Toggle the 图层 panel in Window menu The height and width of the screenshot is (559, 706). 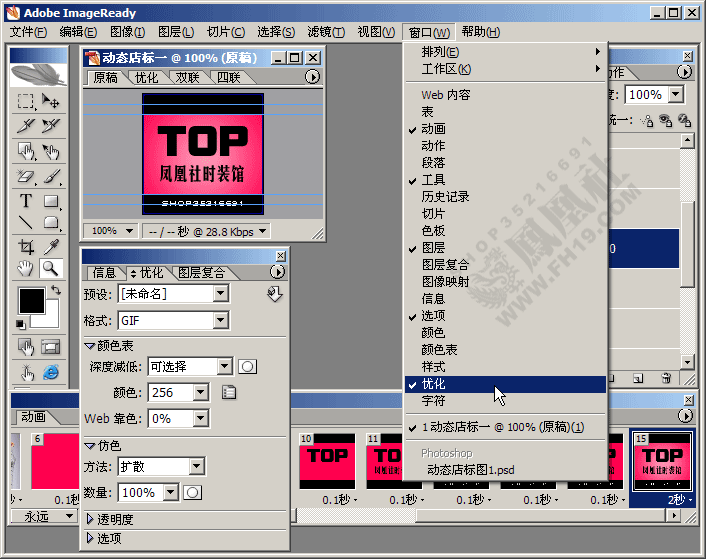[506, 248]
